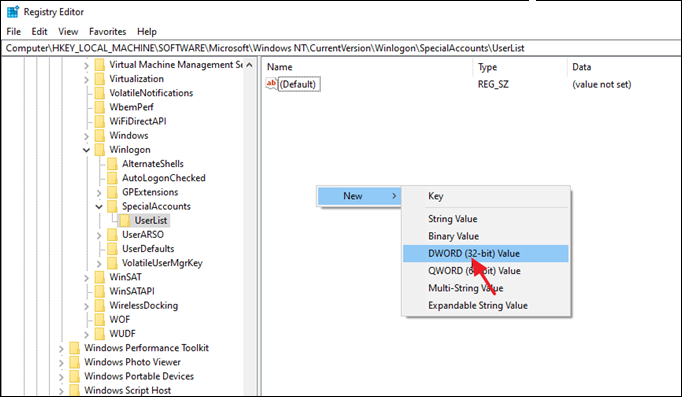Viewport: 682px width, 397px height.
Task: Expand the WirelessDocking tree node
Action: tap(86, 306)
